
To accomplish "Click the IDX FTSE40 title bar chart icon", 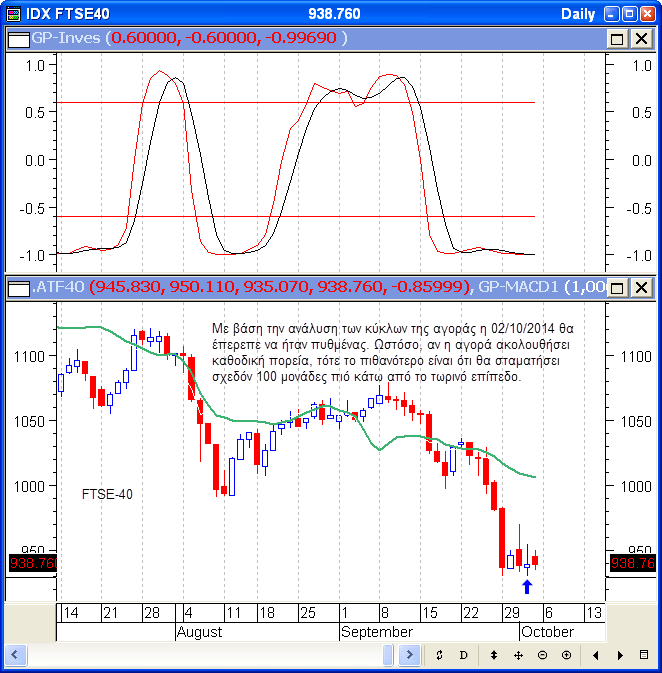I will pos(13,14).
